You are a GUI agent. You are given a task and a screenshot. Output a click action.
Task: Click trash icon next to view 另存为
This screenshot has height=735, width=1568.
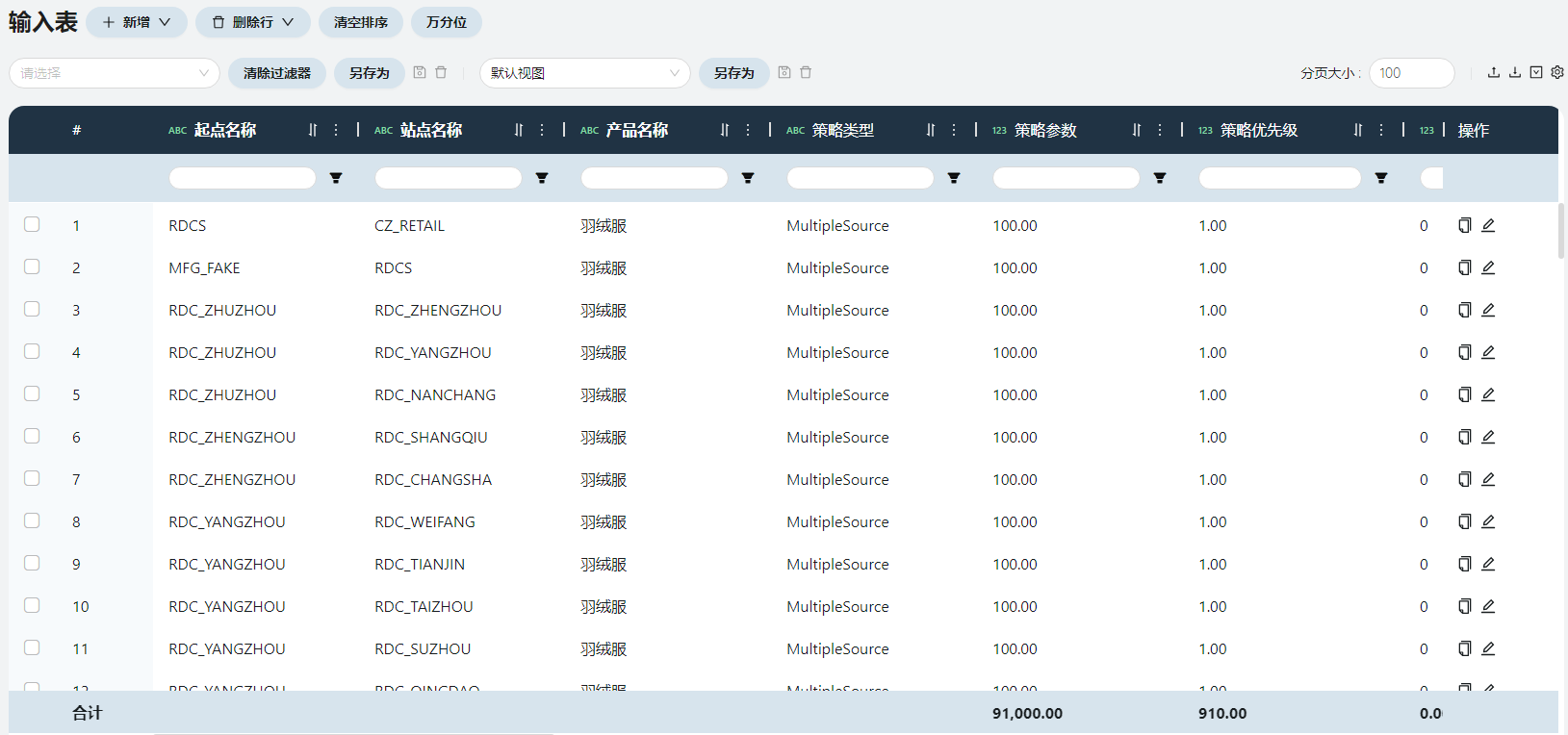click(x=806, y=72)
